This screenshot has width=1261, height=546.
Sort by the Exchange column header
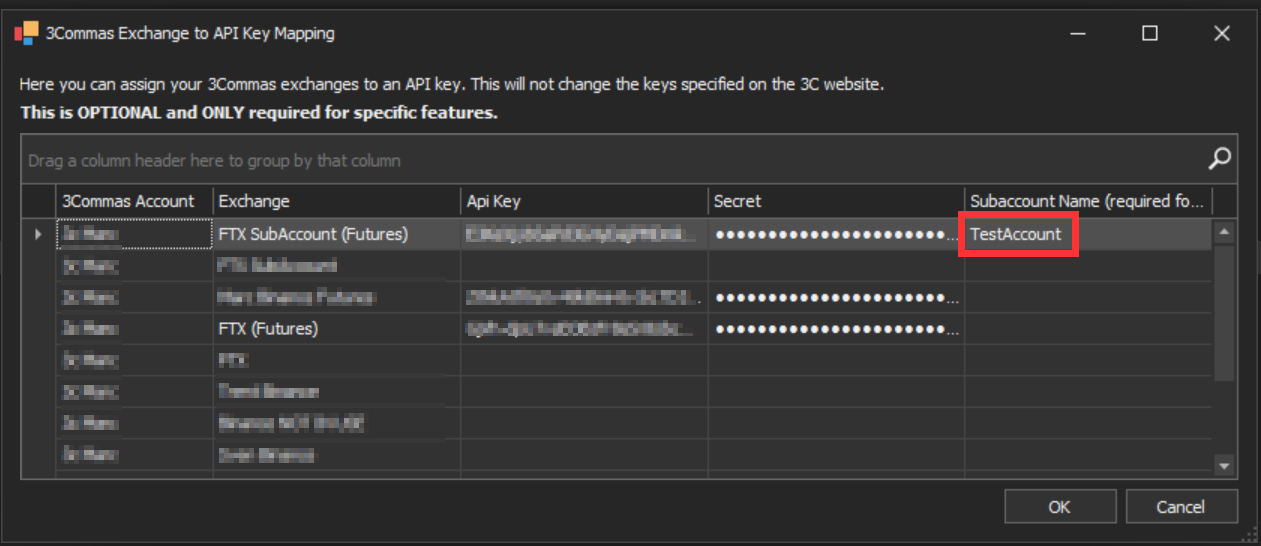[337, 201]
